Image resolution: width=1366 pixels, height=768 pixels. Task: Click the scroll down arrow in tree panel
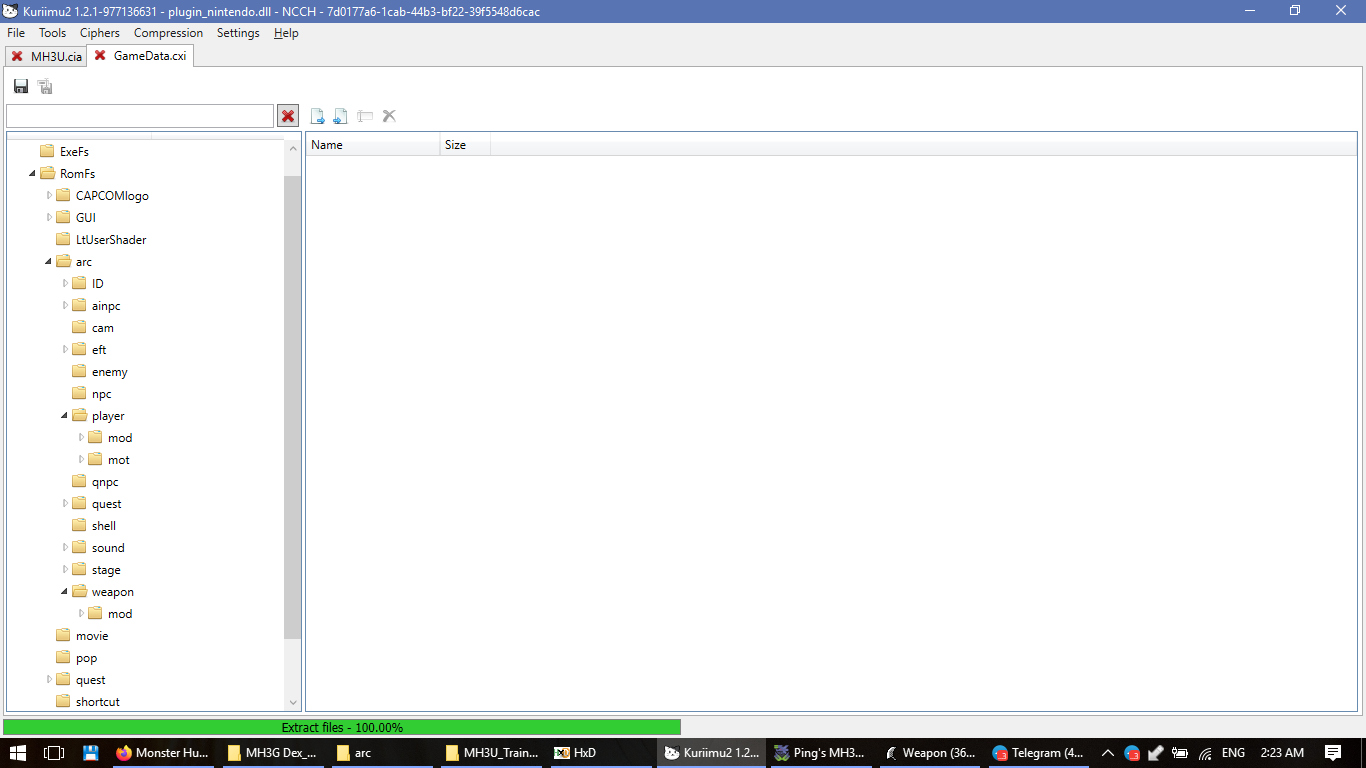tap(292, 703)
